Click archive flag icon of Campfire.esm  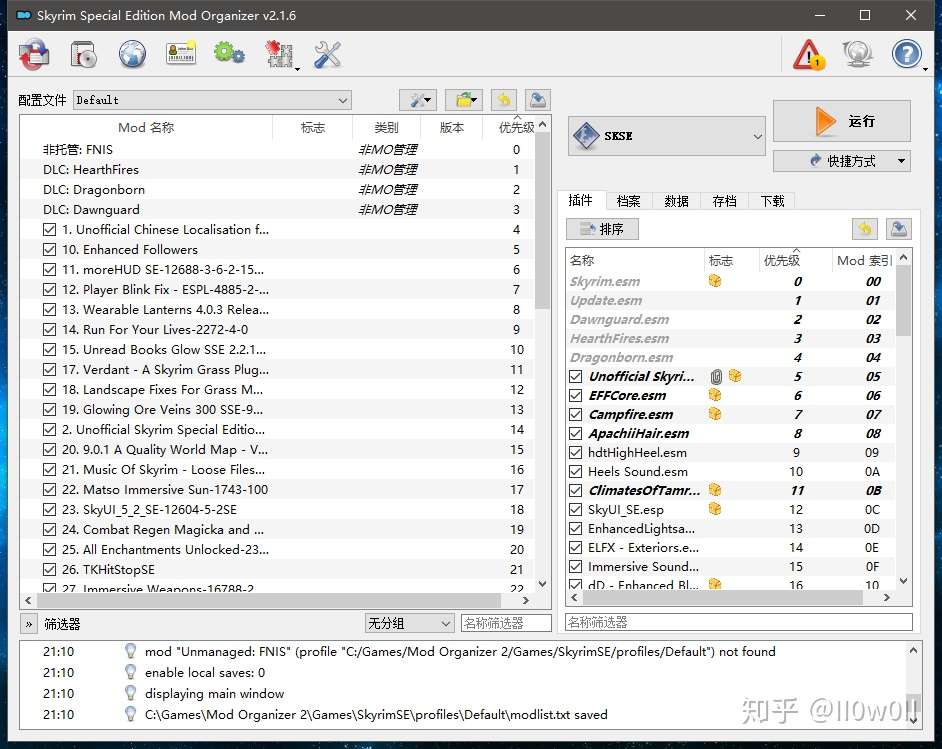coord(715,414)
